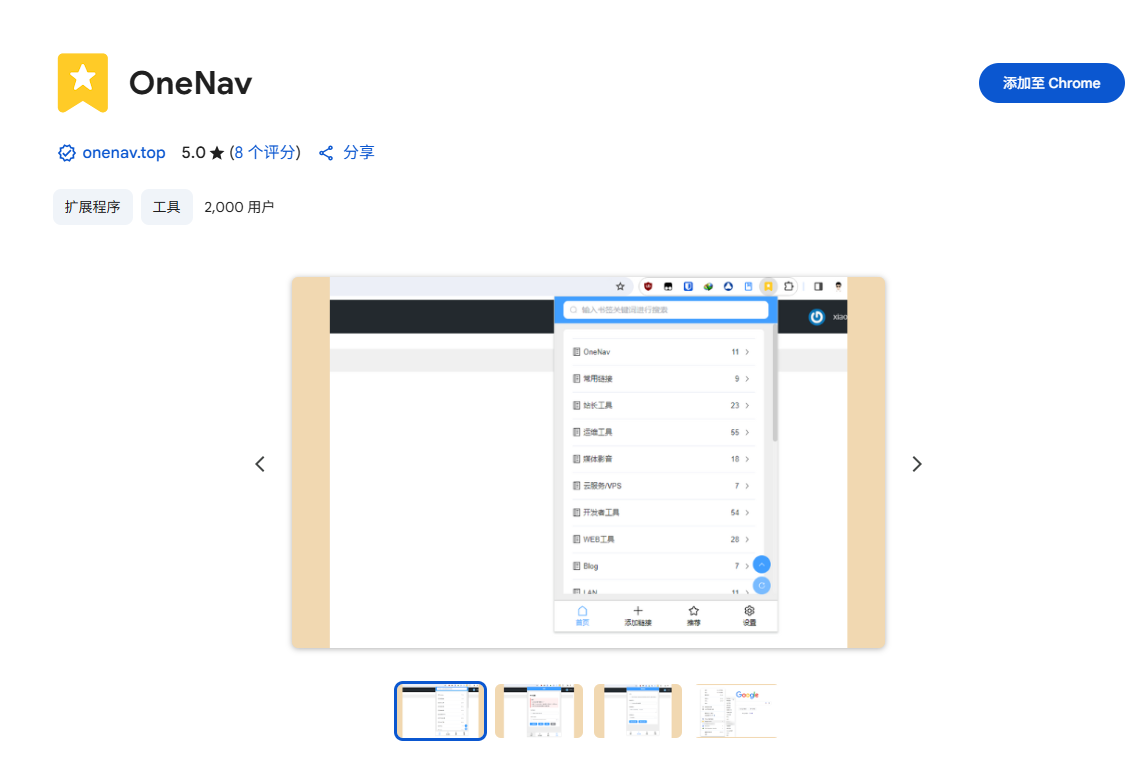Click the 2,000 用户 user count text
1143x775 pixels.
[239, 207]
